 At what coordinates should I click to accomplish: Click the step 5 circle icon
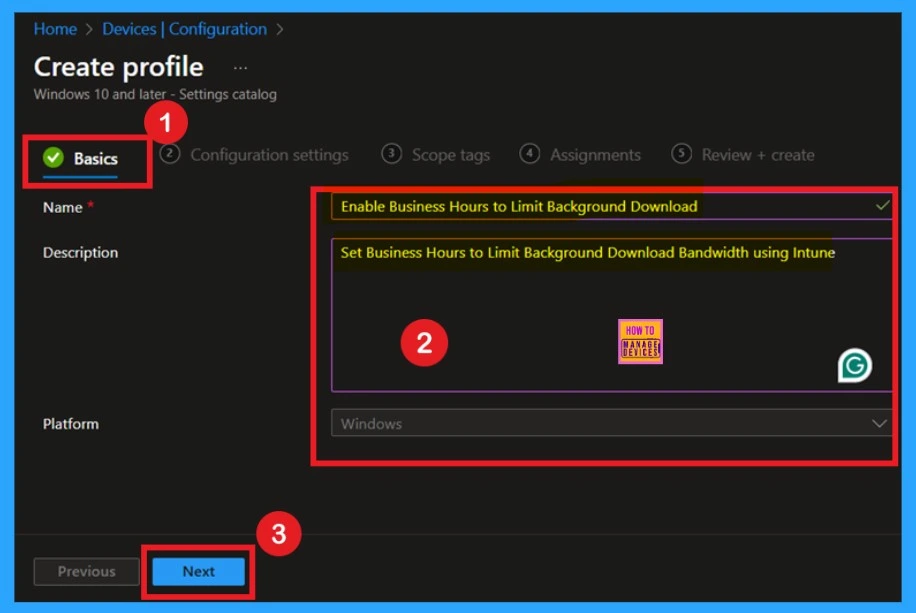tap(681, 154)
